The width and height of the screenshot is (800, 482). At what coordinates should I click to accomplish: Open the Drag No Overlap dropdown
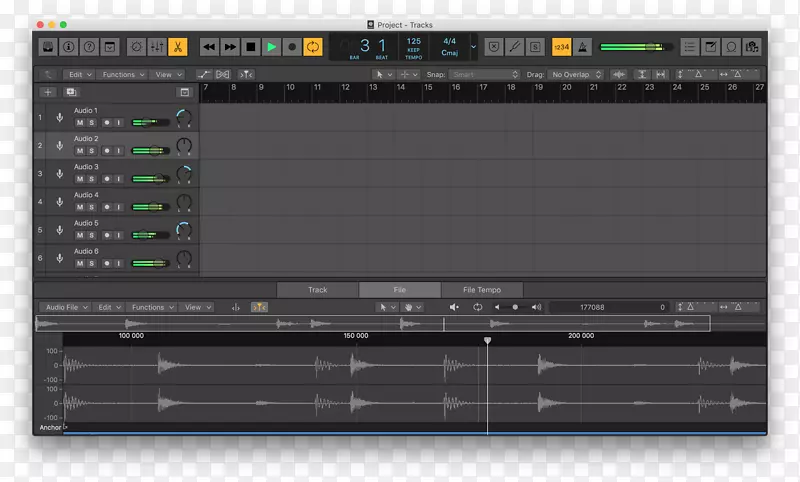point(575,75)
